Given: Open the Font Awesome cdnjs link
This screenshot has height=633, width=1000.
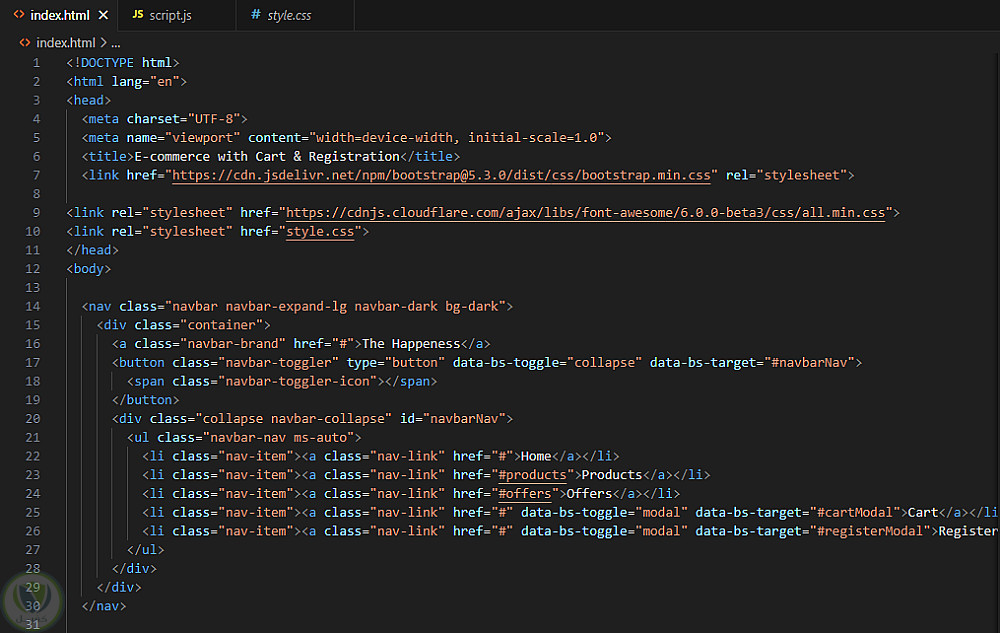Looking at the screenshot, I should point(588,213).
